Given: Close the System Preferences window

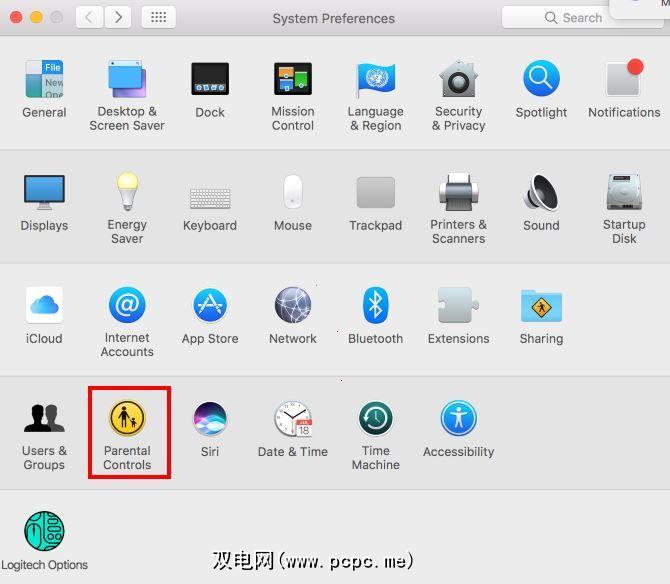Looking at the screenshot, I should [x=16, y=18].
